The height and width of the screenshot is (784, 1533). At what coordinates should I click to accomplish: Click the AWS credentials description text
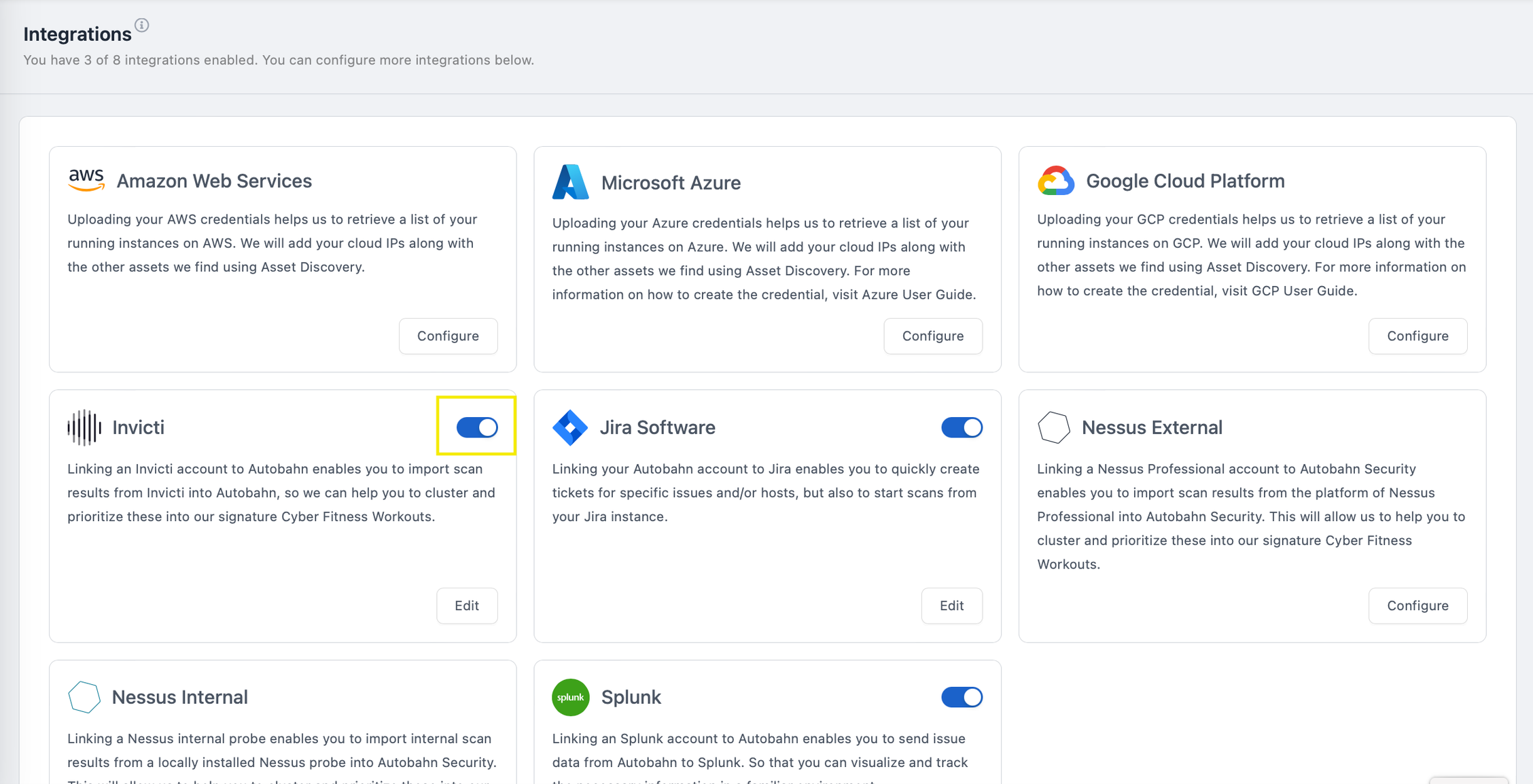(272, 243)
